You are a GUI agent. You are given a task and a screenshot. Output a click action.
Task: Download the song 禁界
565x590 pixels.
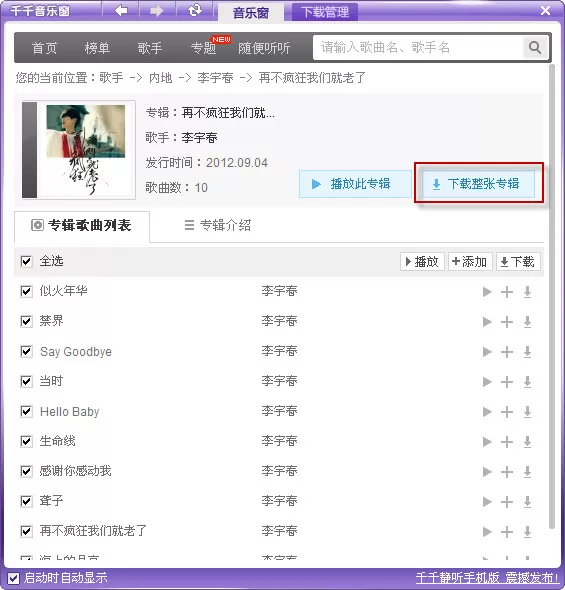[527, 322]
